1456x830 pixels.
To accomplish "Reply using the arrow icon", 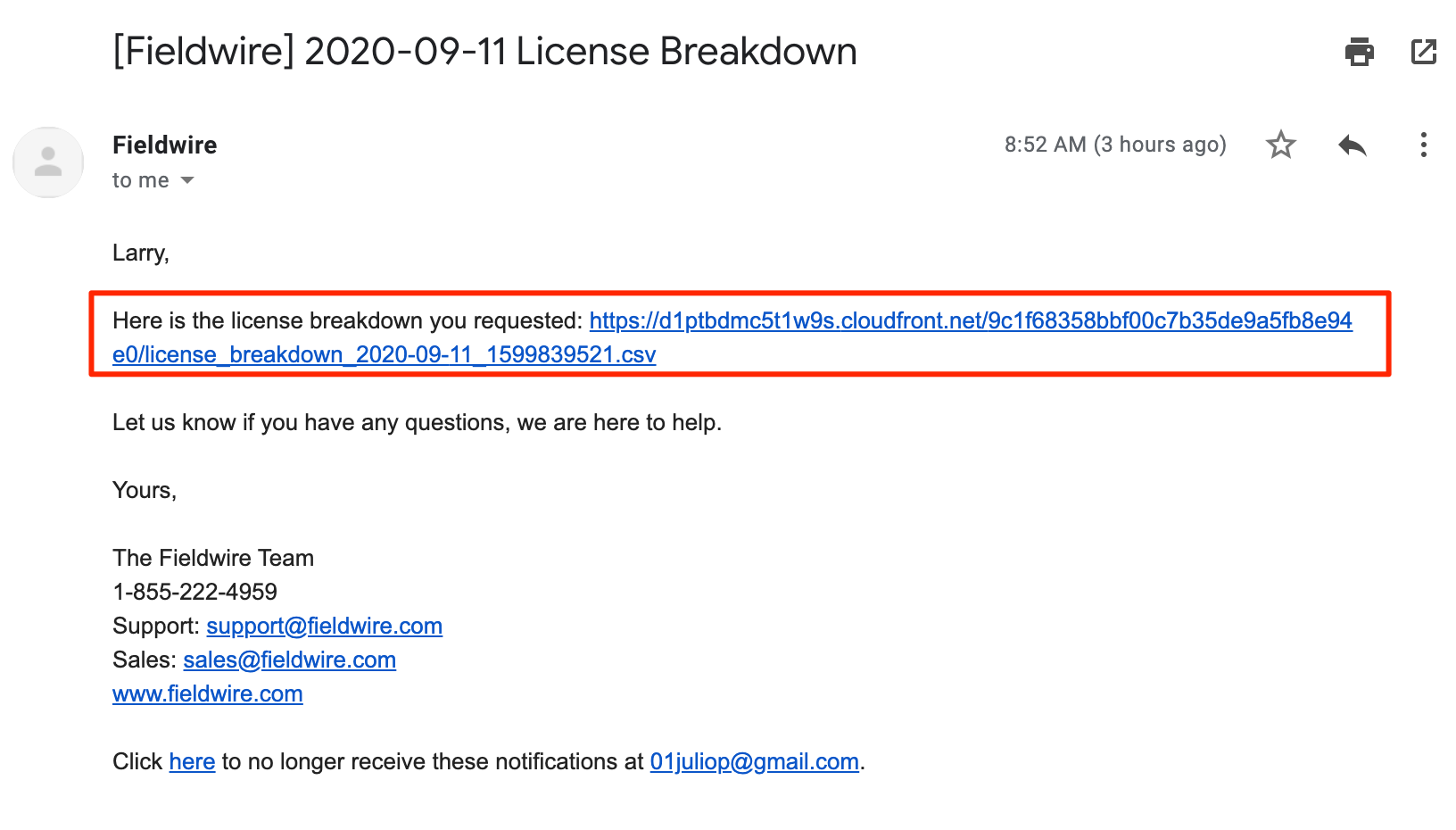I will [1353, 145].
